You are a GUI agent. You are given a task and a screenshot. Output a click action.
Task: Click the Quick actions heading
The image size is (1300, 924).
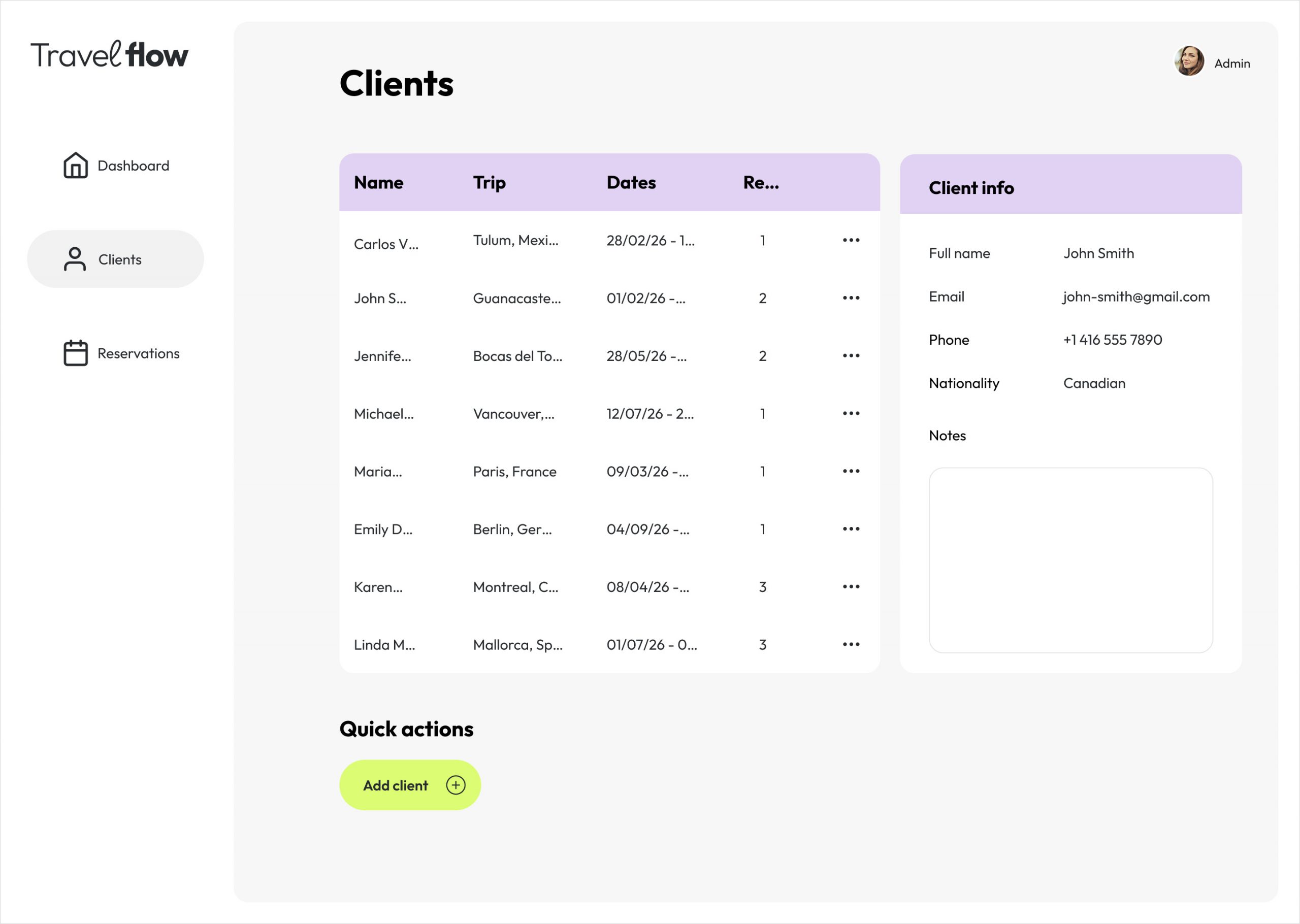click(x=406, y=729)
